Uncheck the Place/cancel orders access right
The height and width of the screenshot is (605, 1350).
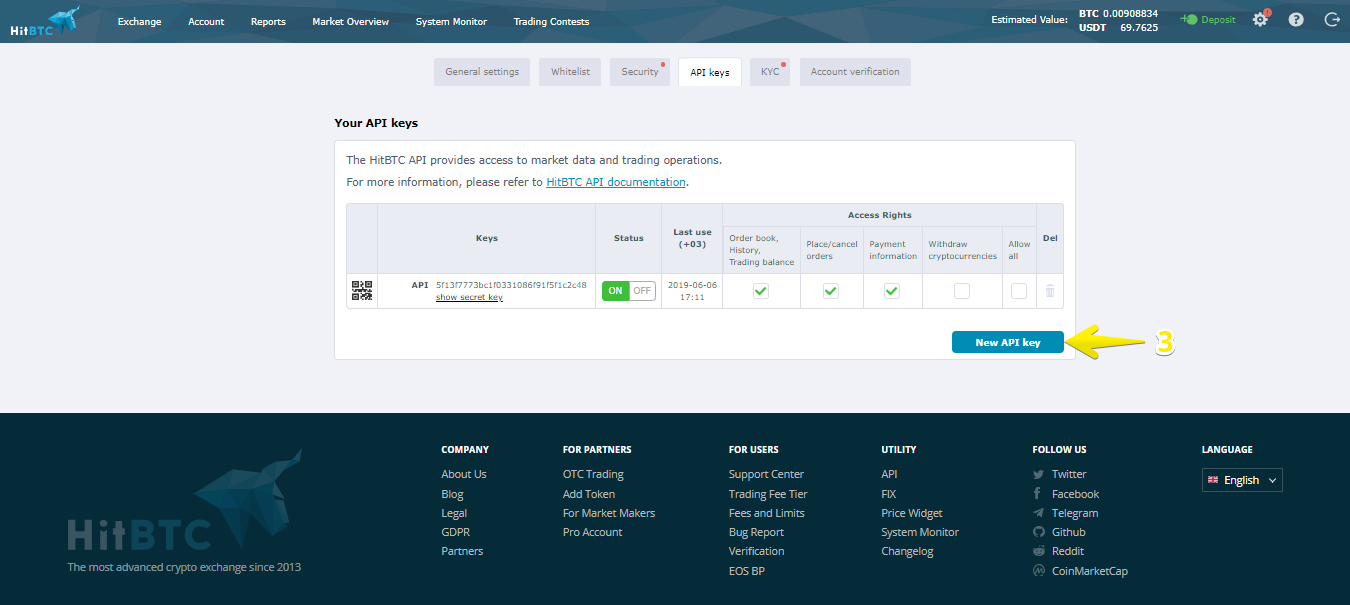(x=831, y=291)
